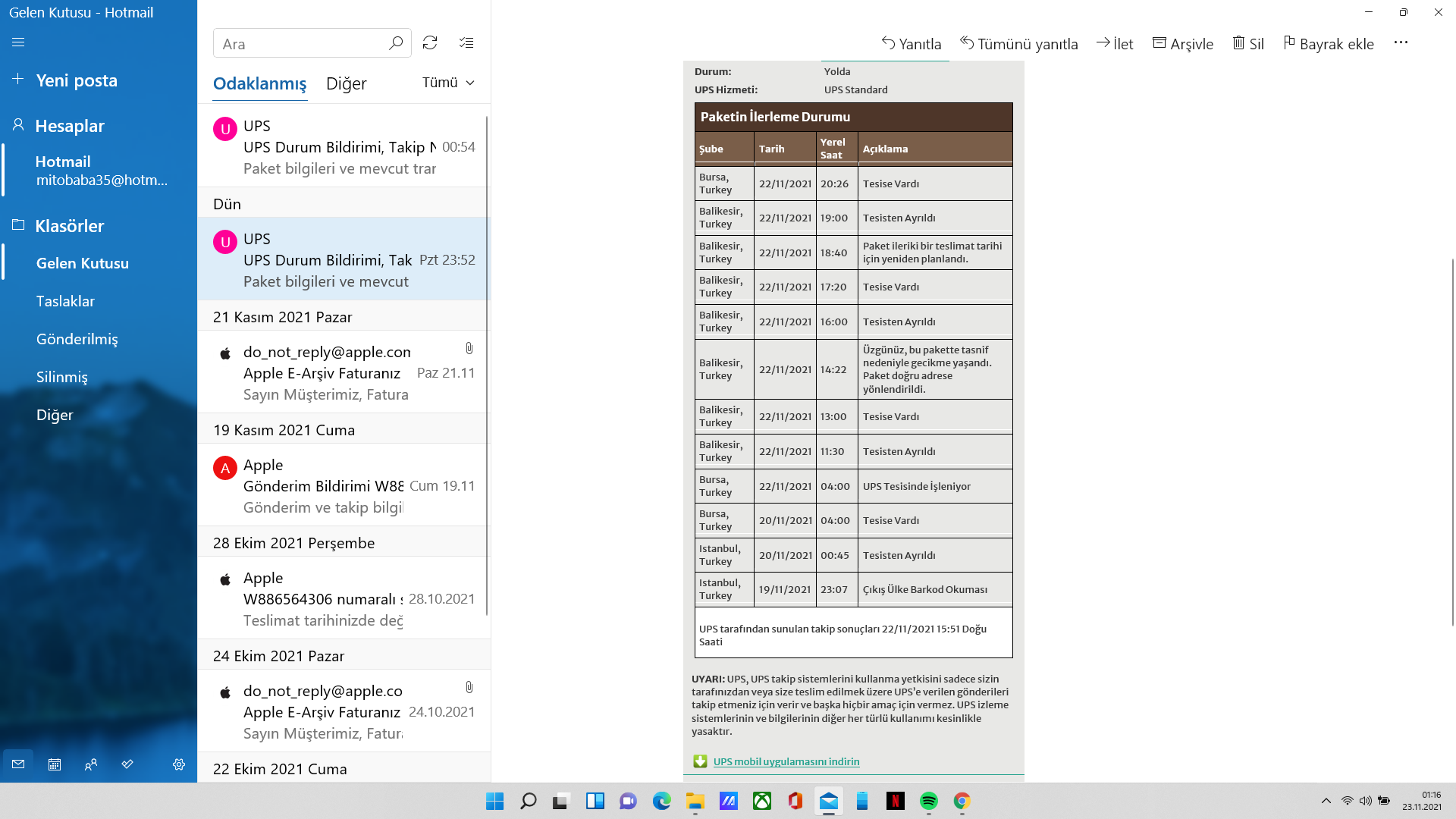Image resolution: width=1456 pixels, height=819 pixels.
Task: Launch Google Chrome from taskbar
Action: pyautogui.click(x=962, y=801)
